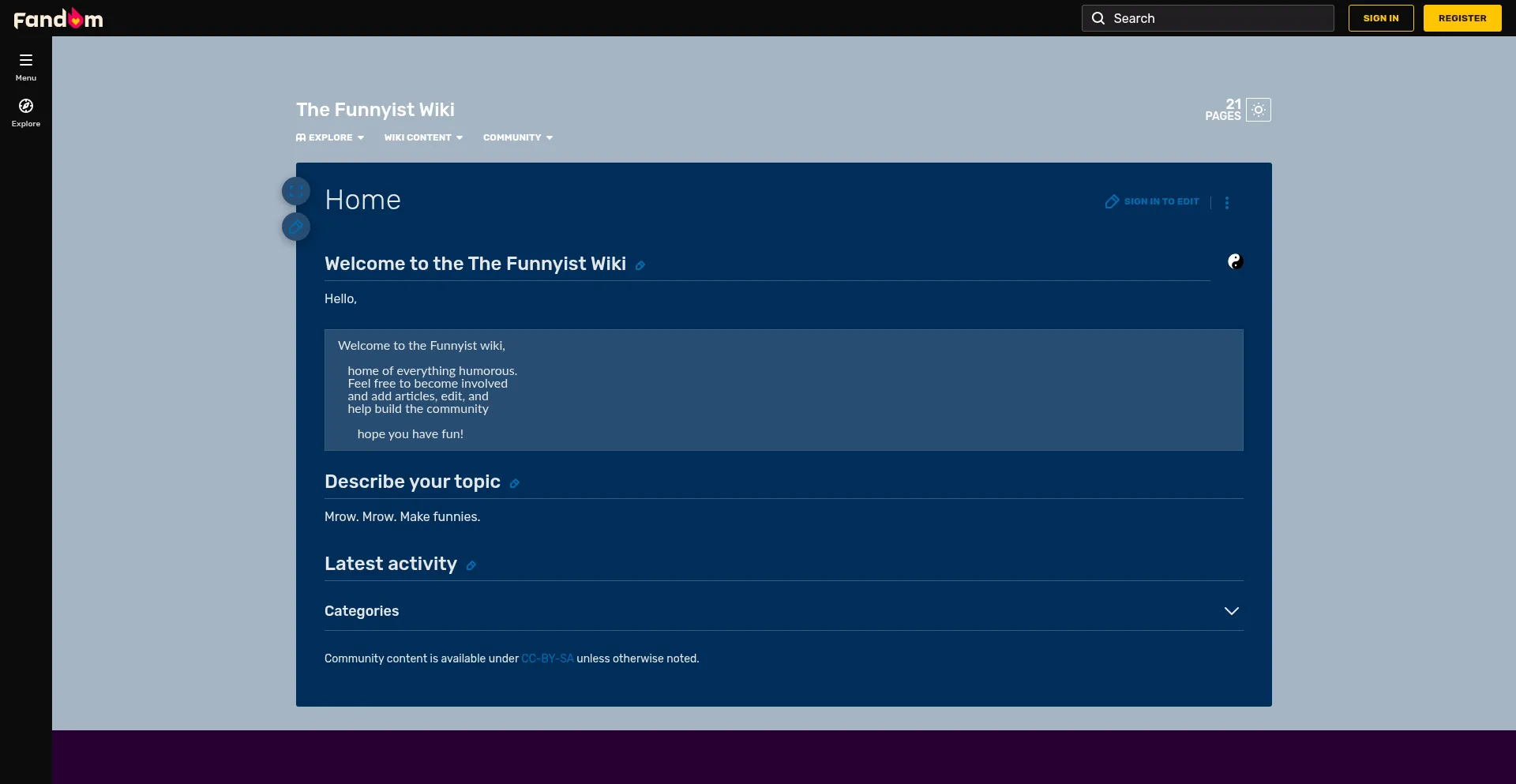This screenshot has width=1516, height=784.
Task: Click the Sign In button
Action: (x=1380, y=18)
